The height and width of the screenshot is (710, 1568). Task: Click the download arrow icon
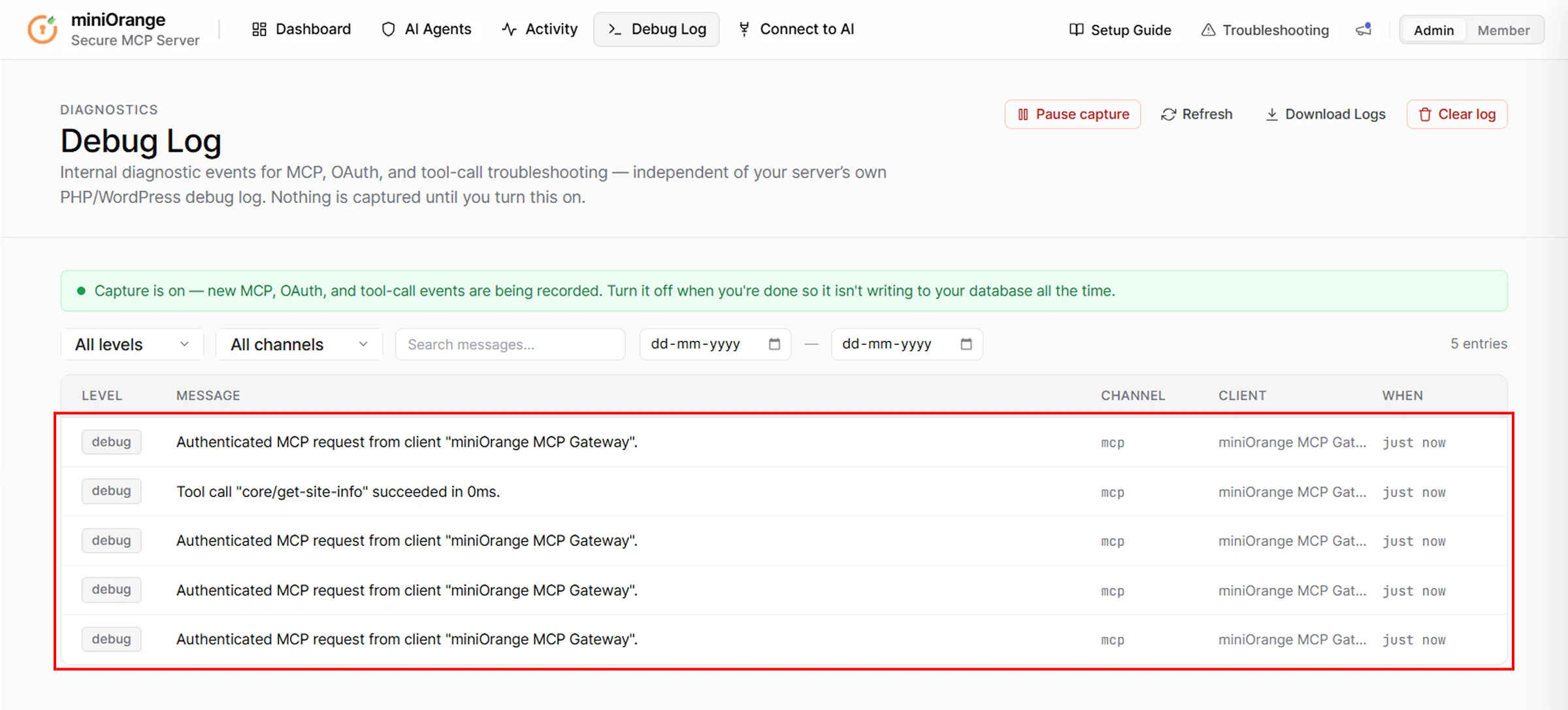click(1271, 114)
